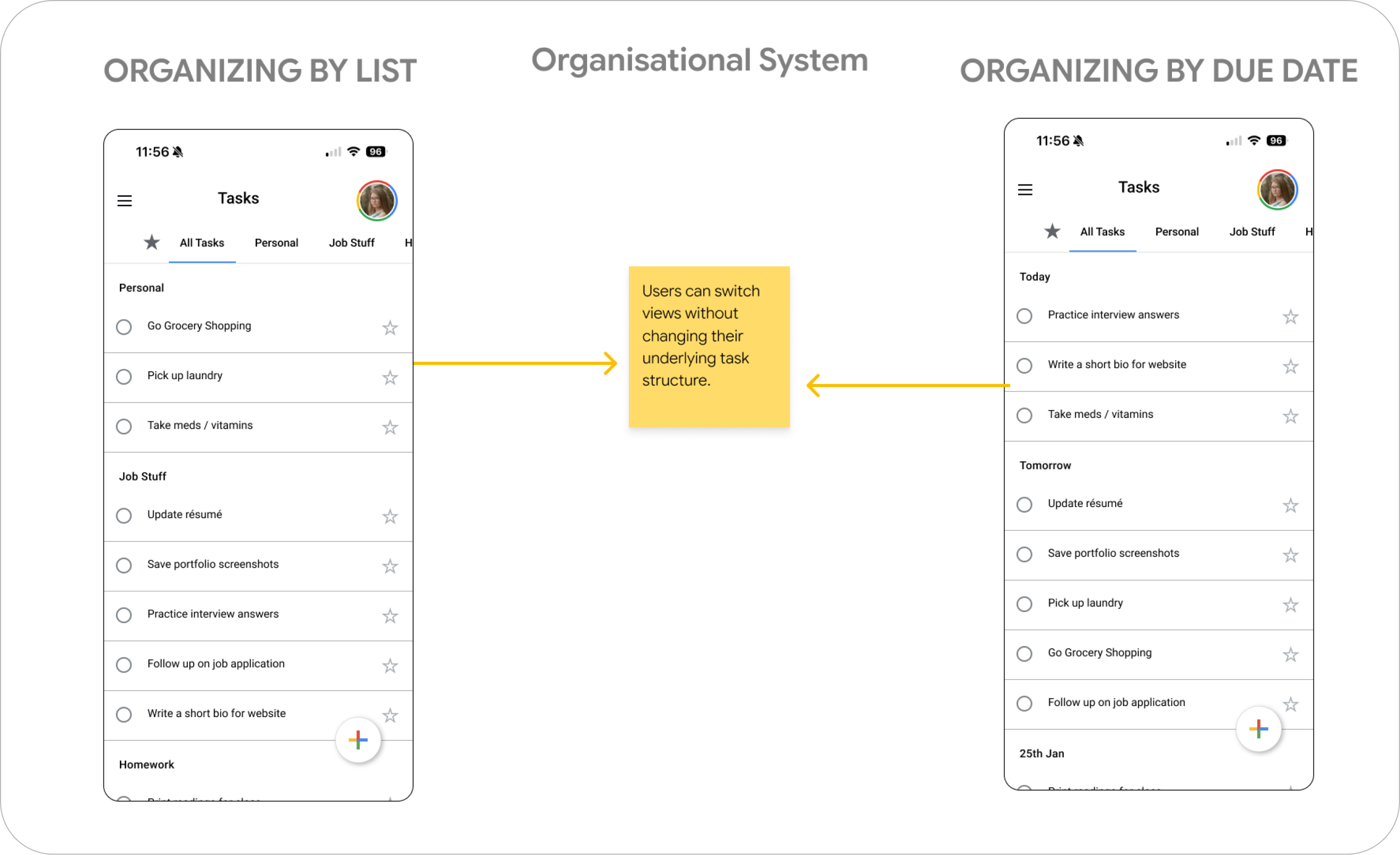Image resolution: width=1400 pixels, height=855 pixels.
Task: Complete Write a short bio, right phone
Action: [1025, 366]
